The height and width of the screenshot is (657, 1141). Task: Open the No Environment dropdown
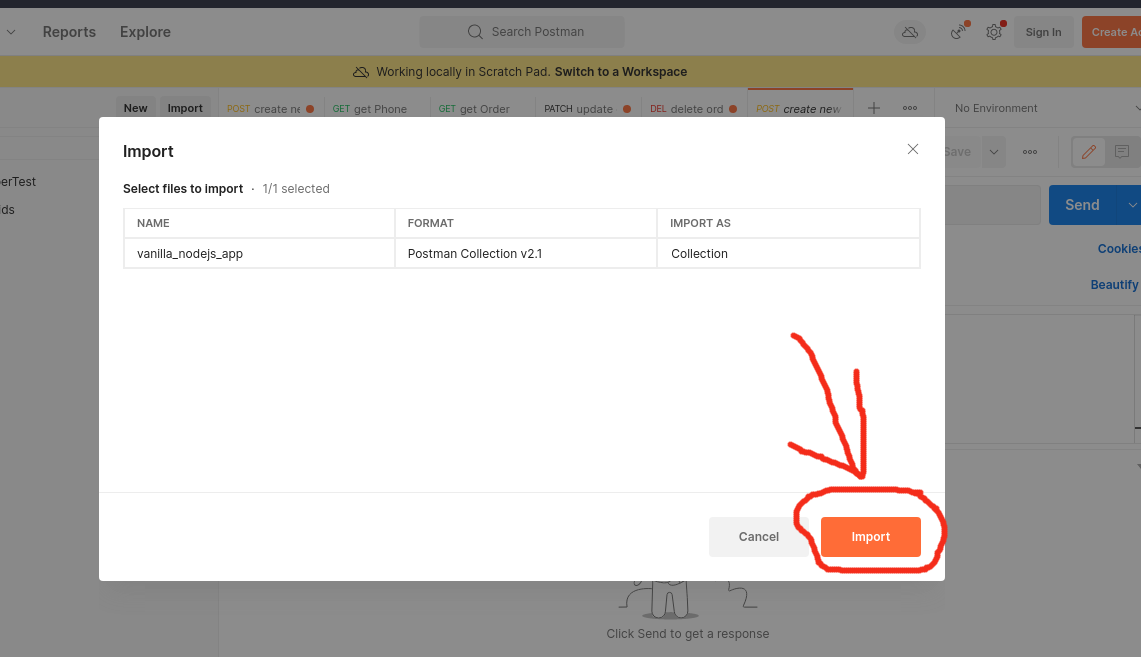(1039, 108)
